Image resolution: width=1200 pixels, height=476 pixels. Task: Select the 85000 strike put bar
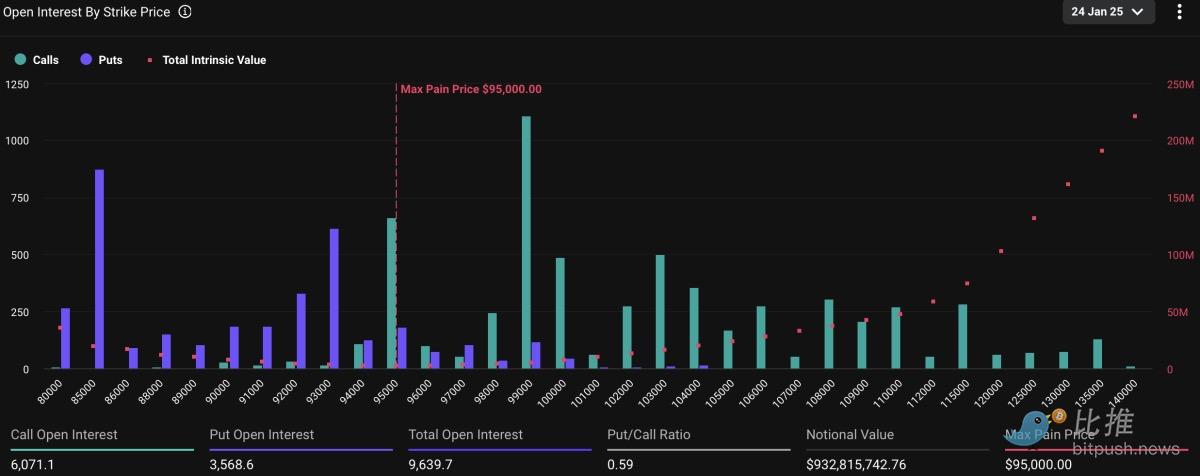tap(99, 269)
